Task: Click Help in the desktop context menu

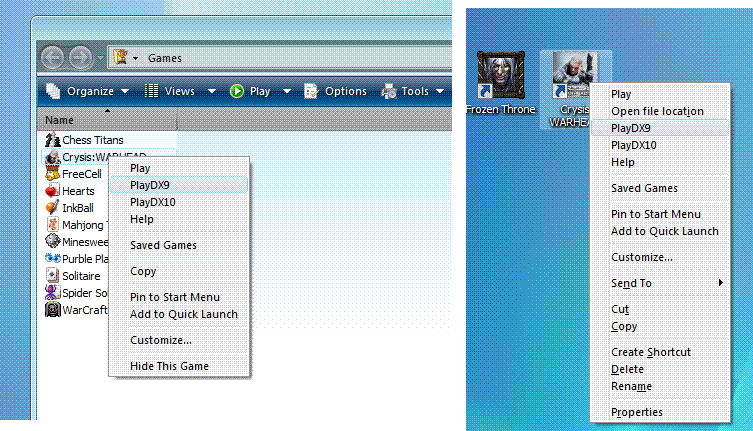Action: (660, 162)
